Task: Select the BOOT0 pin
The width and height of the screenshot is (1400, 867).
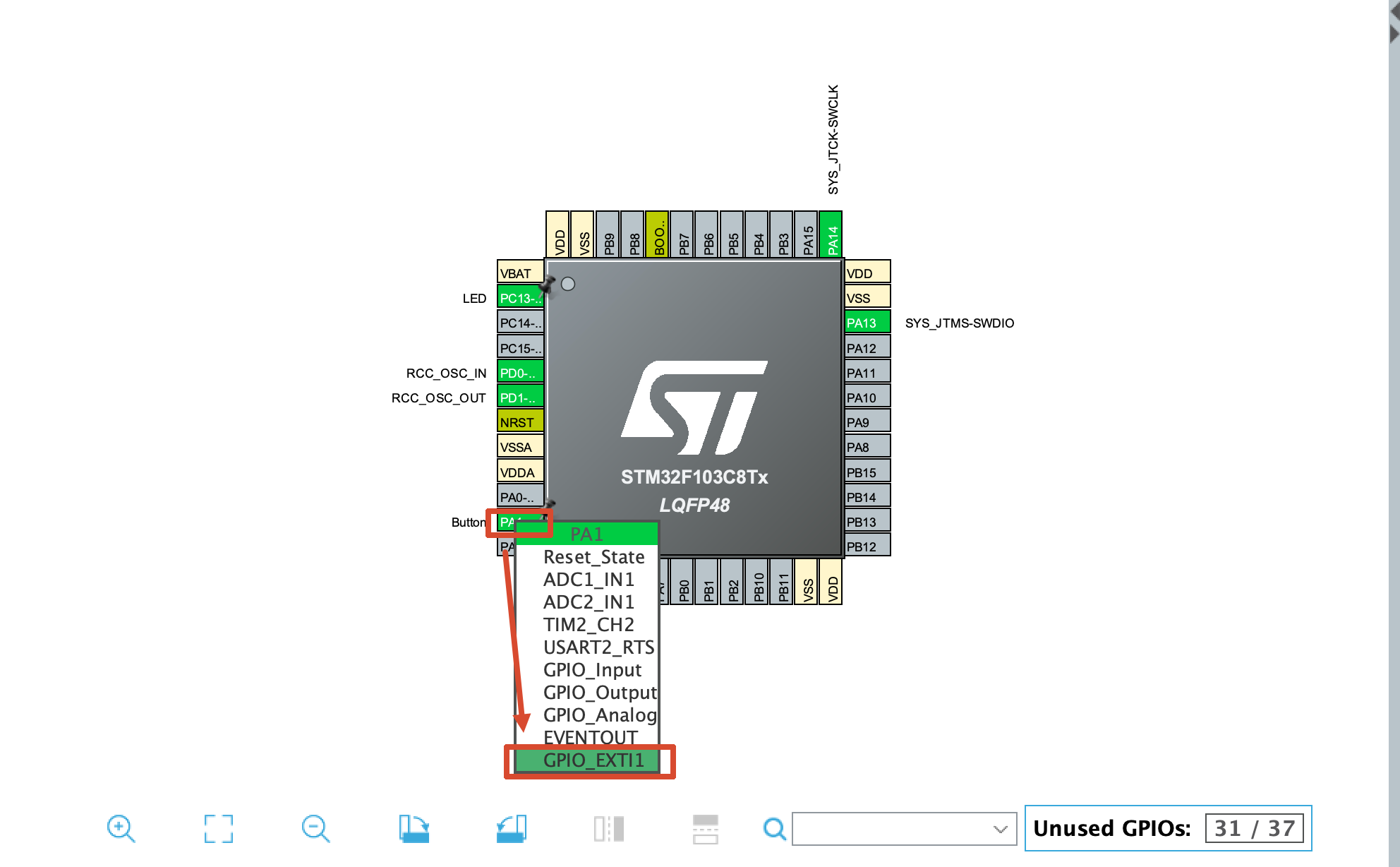Action: [x=658, y=234]
